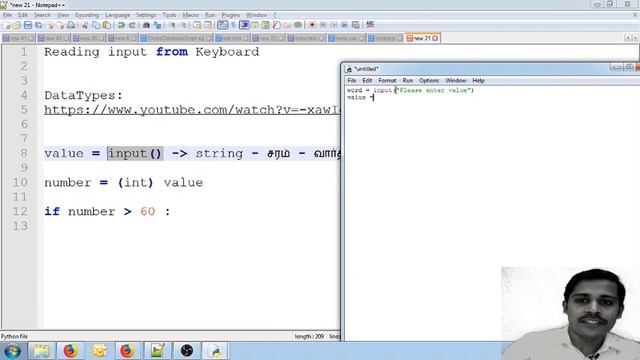This screenshot has width=640, height=360.
Task: Open the File menu in IDLE
Action: coord(351,80)
